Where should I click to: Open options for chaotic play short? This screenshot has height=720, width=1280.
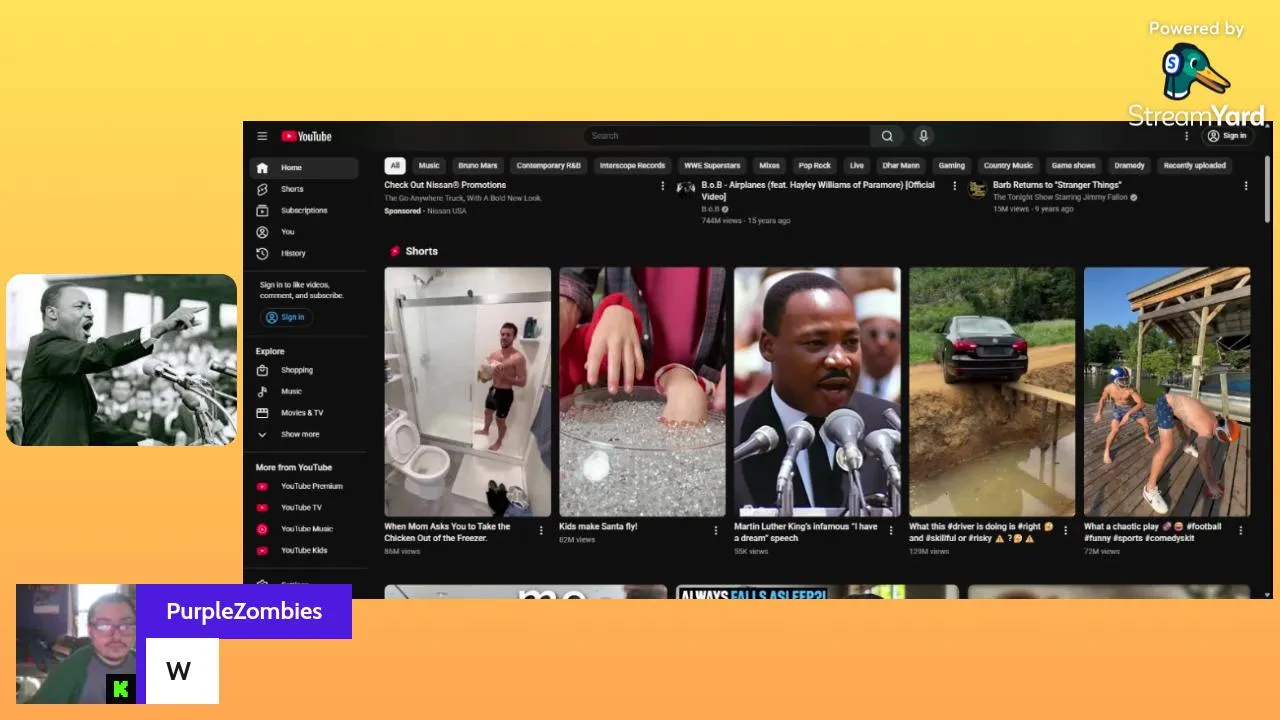click(1241, 531)
